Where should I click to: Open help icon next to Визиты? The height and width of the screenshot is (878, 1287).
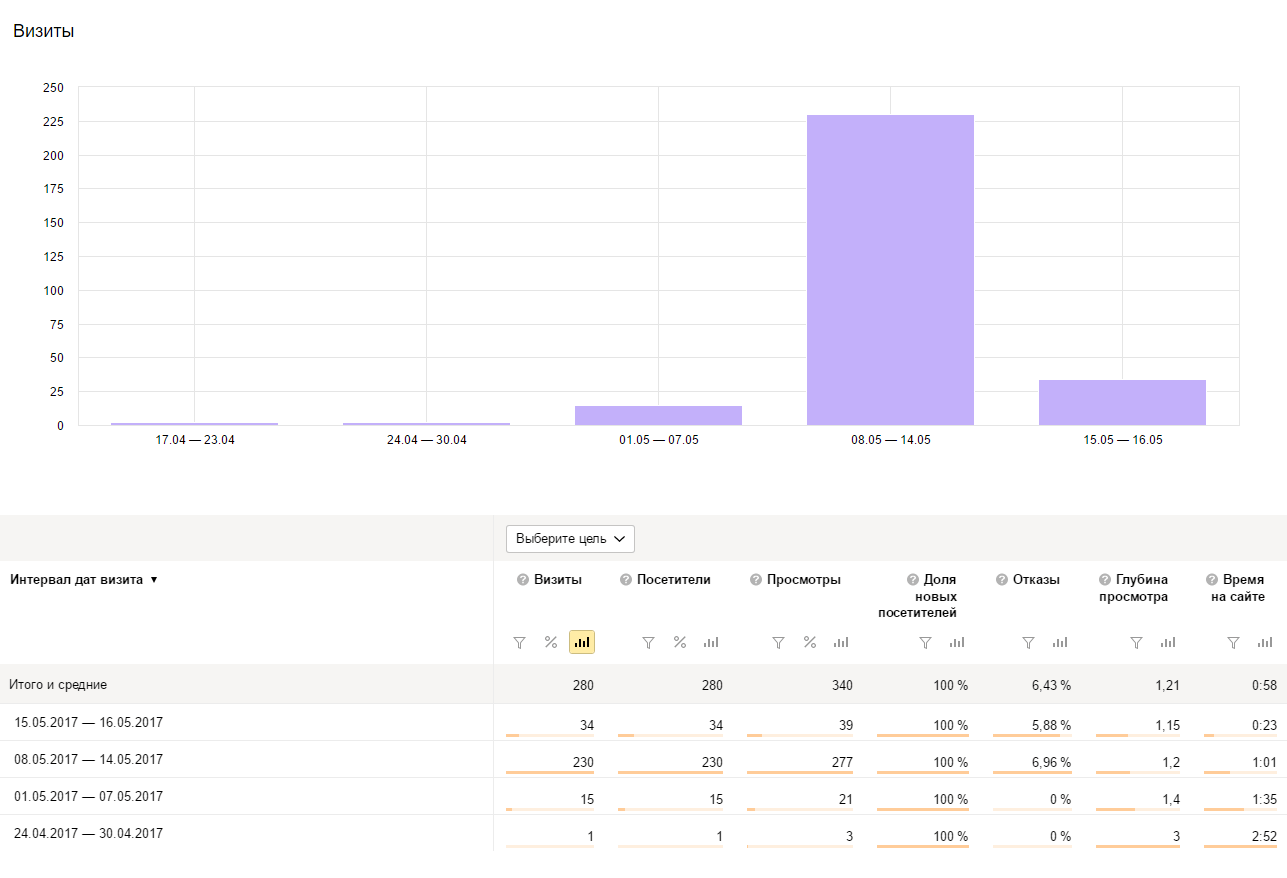523,580
